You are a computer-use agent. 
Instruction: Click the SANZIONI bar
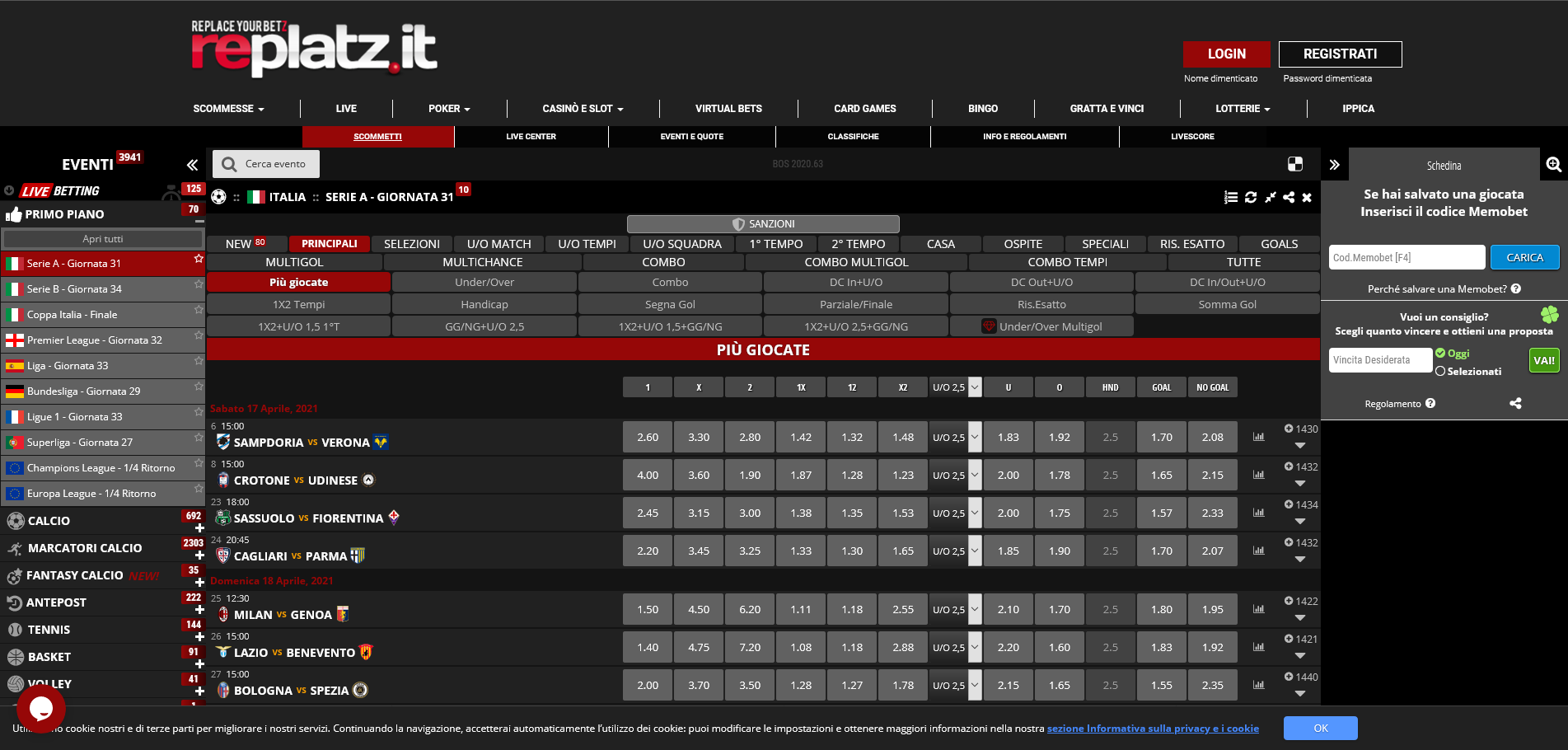[763, 224]
